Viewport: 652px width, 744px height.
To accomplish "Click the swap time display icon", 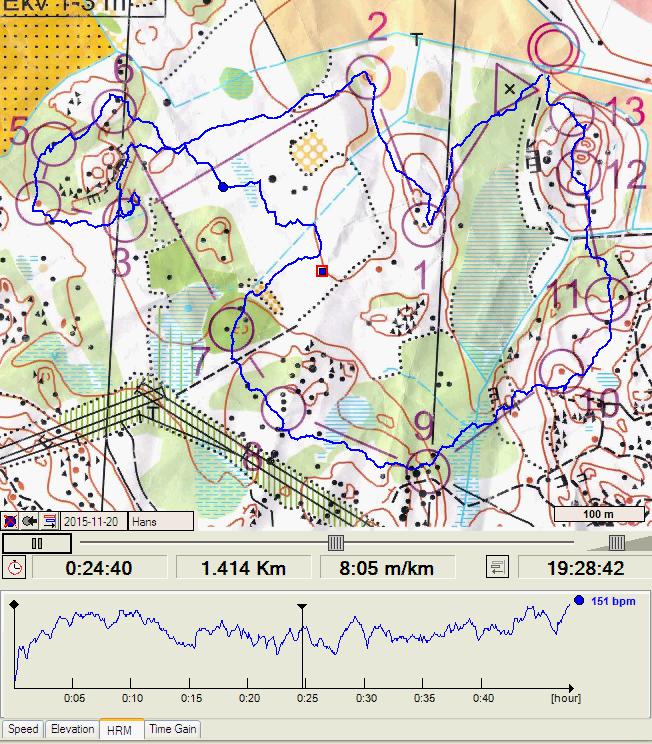I will coord(497,567).
